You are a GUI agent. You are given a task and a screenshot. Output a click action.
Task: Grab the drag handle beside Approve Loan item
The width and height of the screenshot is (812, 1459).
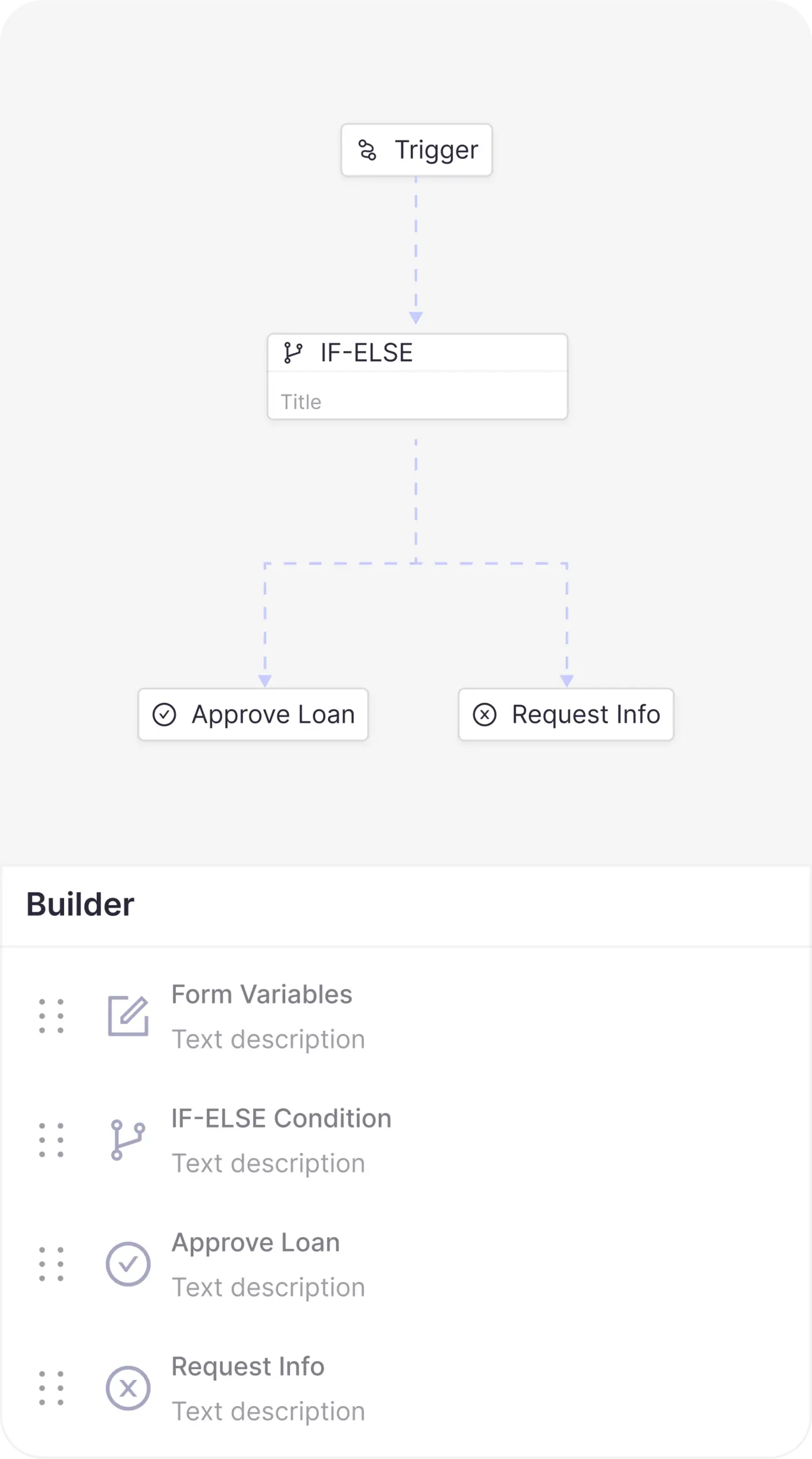51,1264
